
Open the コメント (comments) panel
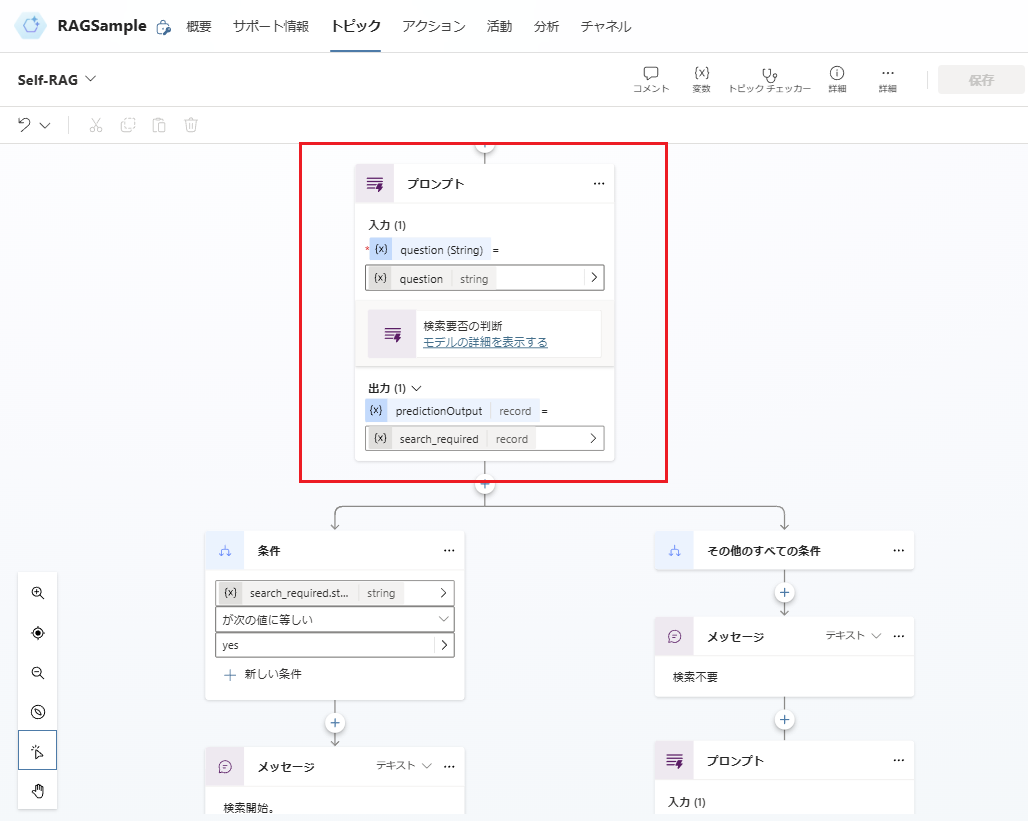click(651, 79)
